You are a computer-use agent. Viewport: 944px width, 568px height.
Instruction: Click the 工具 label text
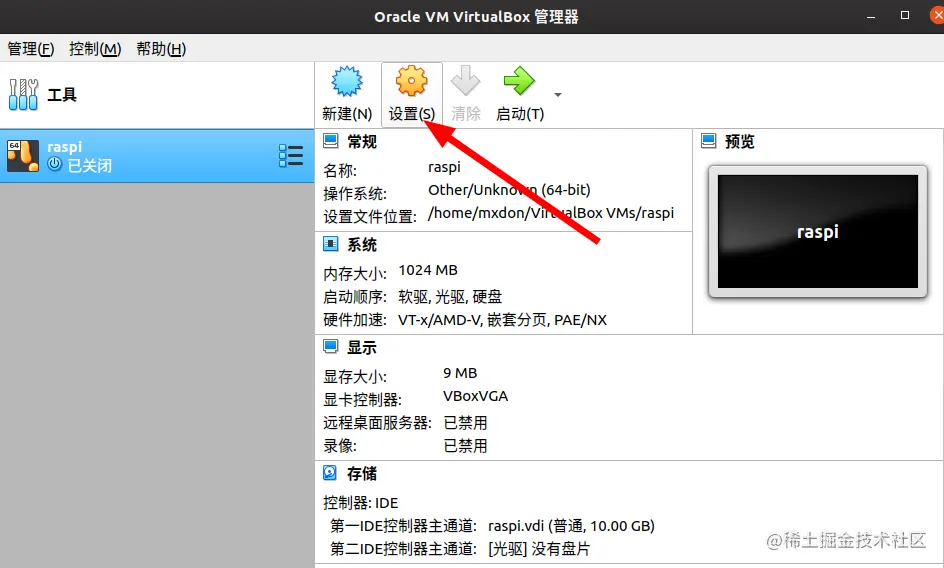tap(62, 95)
